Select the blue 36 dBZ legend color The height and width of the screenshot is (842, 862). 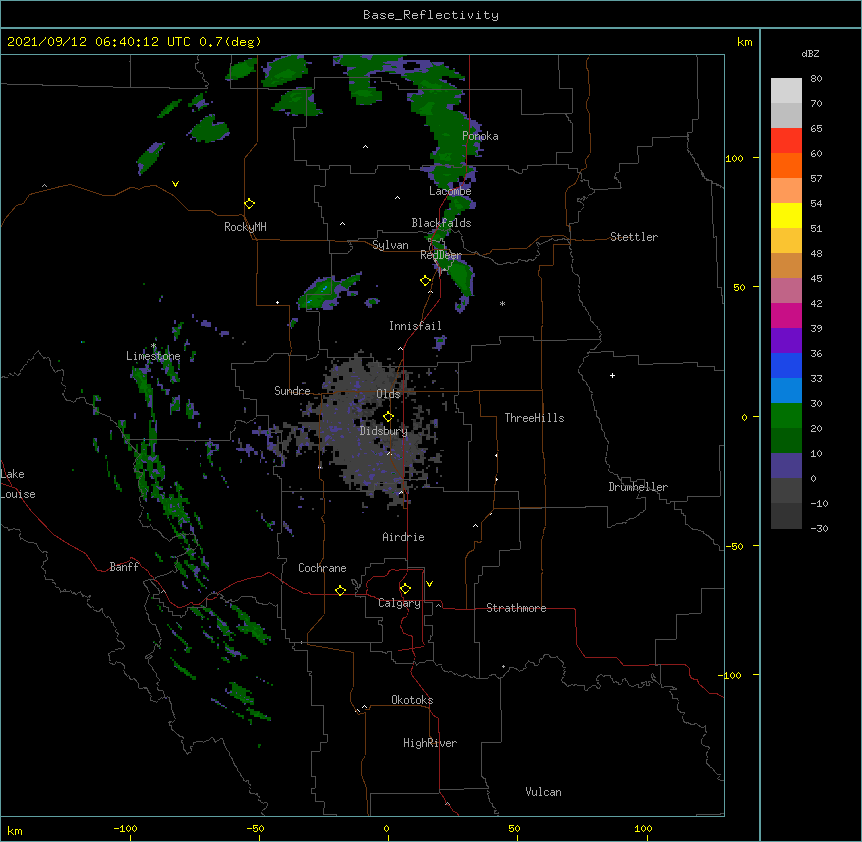(x=786, y=365)
